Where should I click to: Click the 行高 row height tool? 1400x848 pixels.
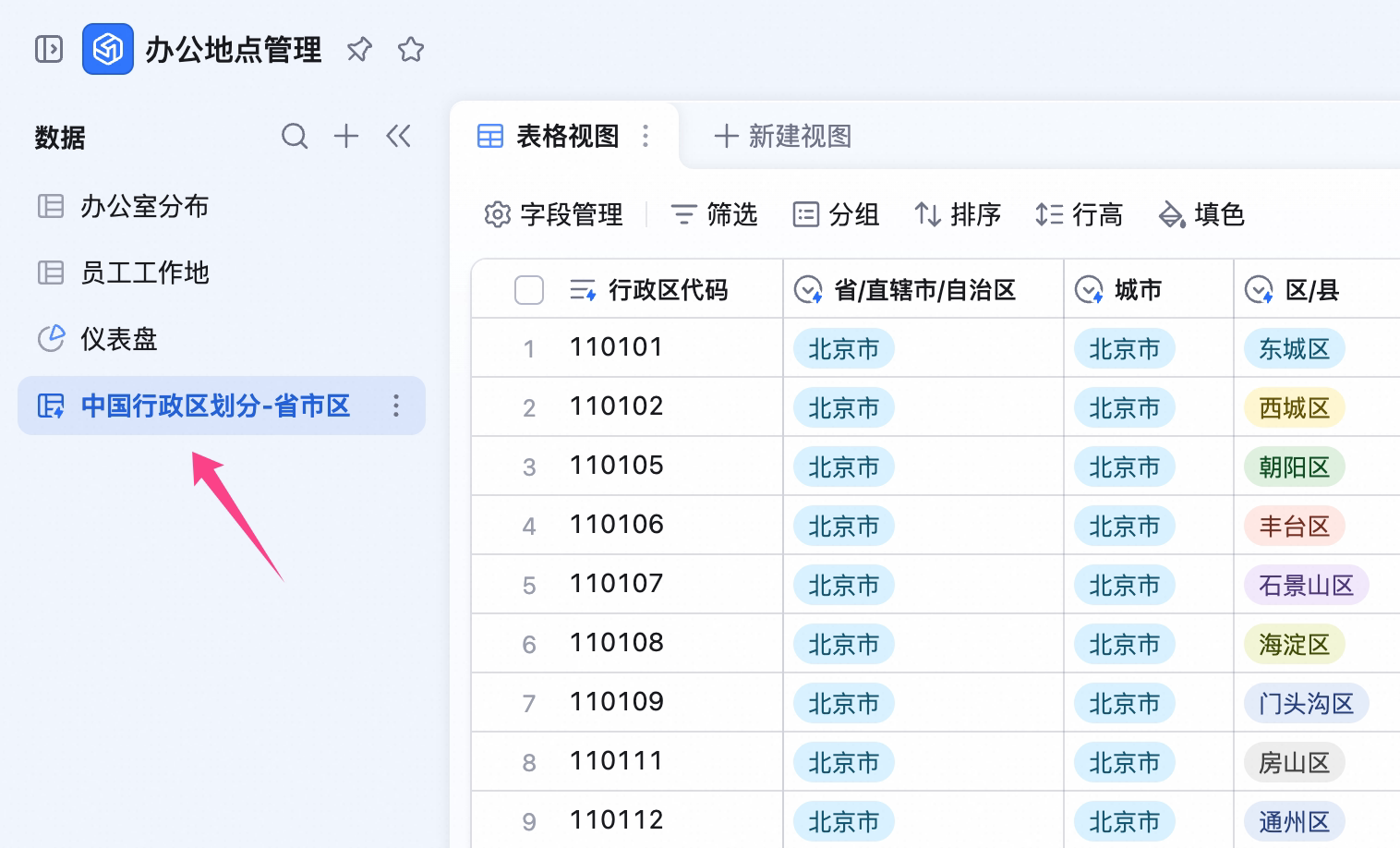pos(1079,214)
